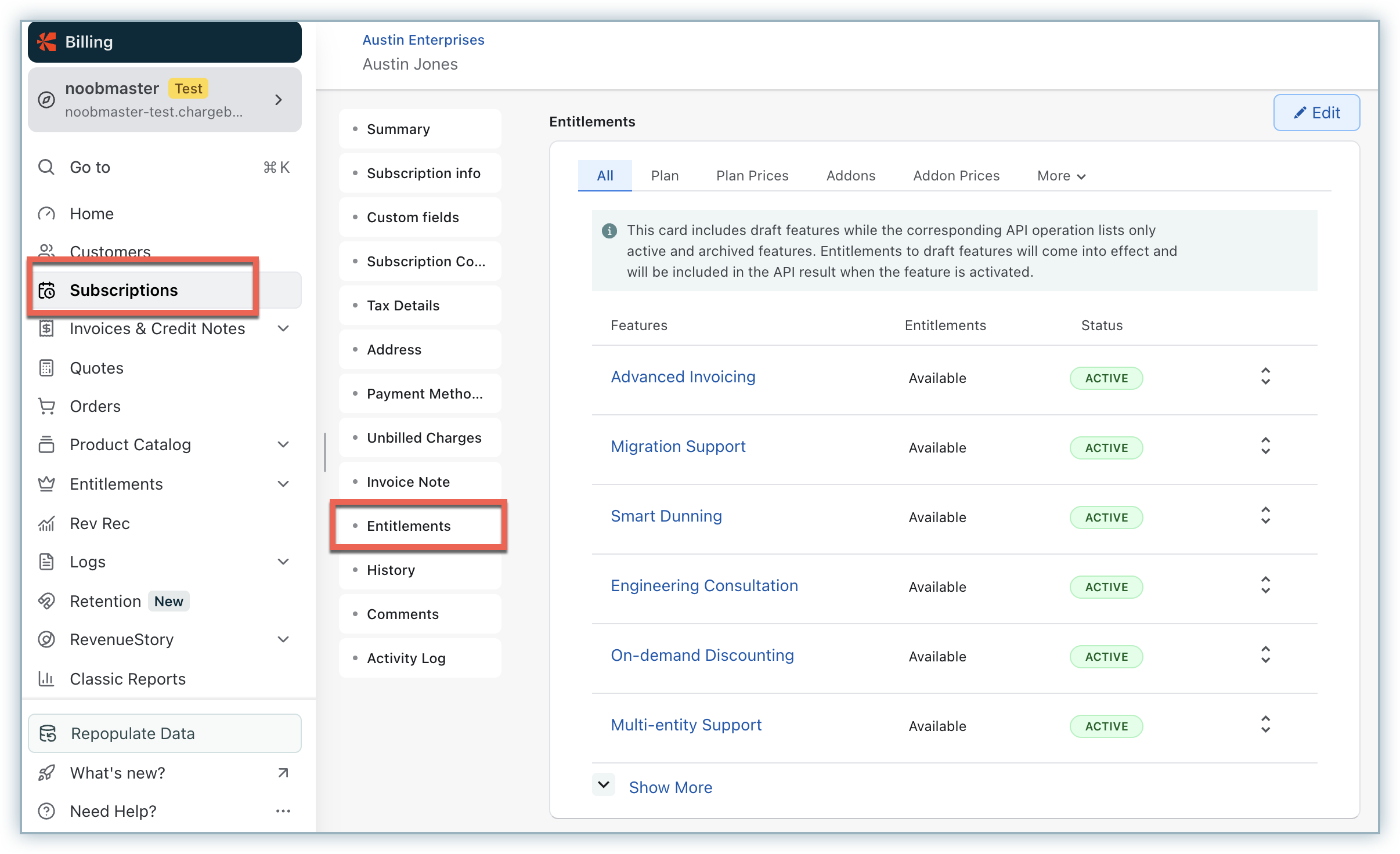Click the info icon in the draft features notice
The width and height of the screenshot is (1400, 854).
tap(609, 231)
